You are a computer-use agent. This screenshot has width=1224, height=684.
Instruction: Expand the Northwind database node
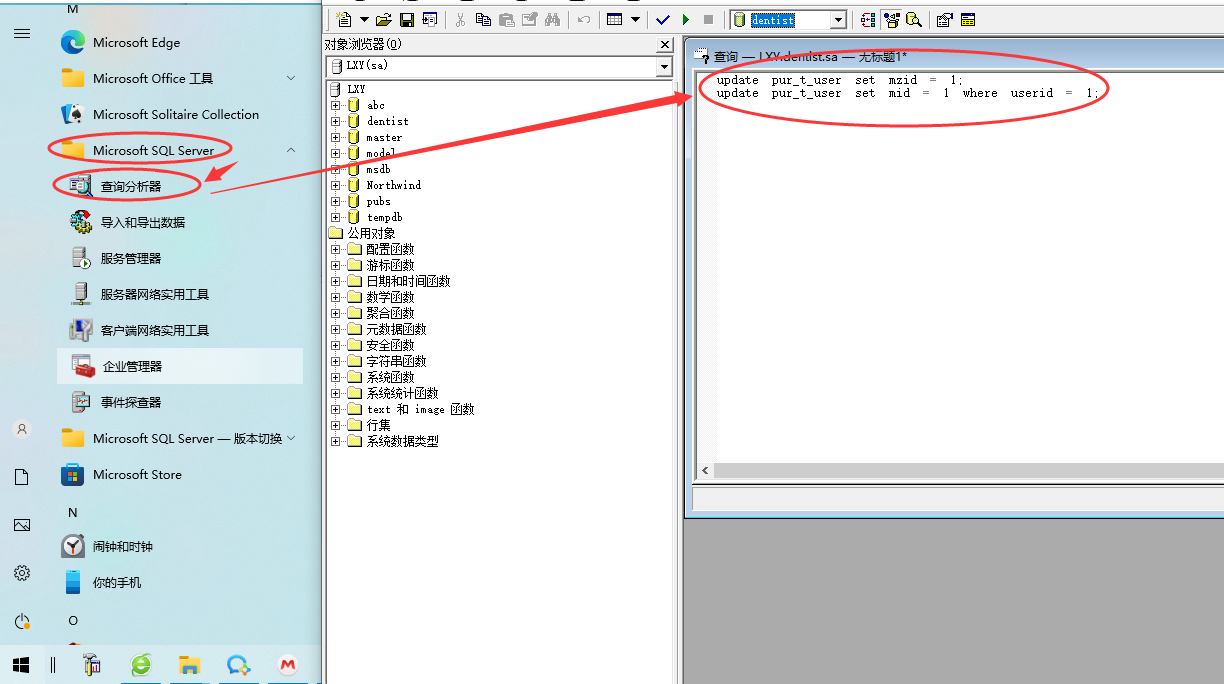coord(336,185)
